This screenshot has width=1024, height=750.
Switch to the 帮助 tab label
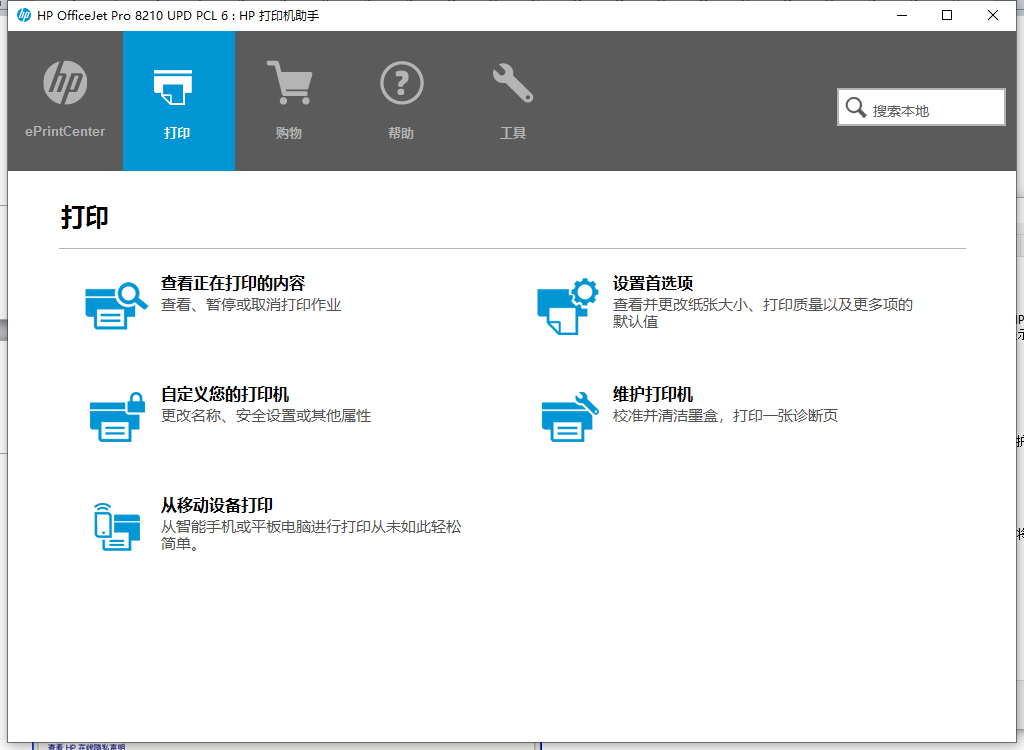click(401, 133)
